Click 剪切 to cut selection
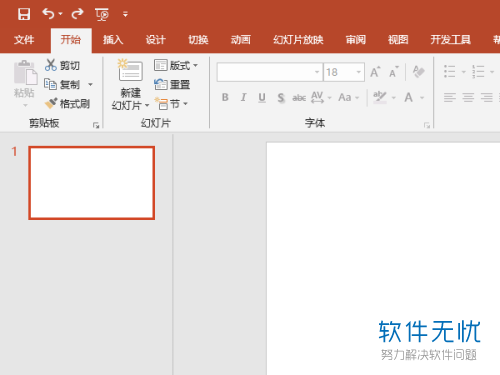Screen dimensions: 500x375 [62, 65]
